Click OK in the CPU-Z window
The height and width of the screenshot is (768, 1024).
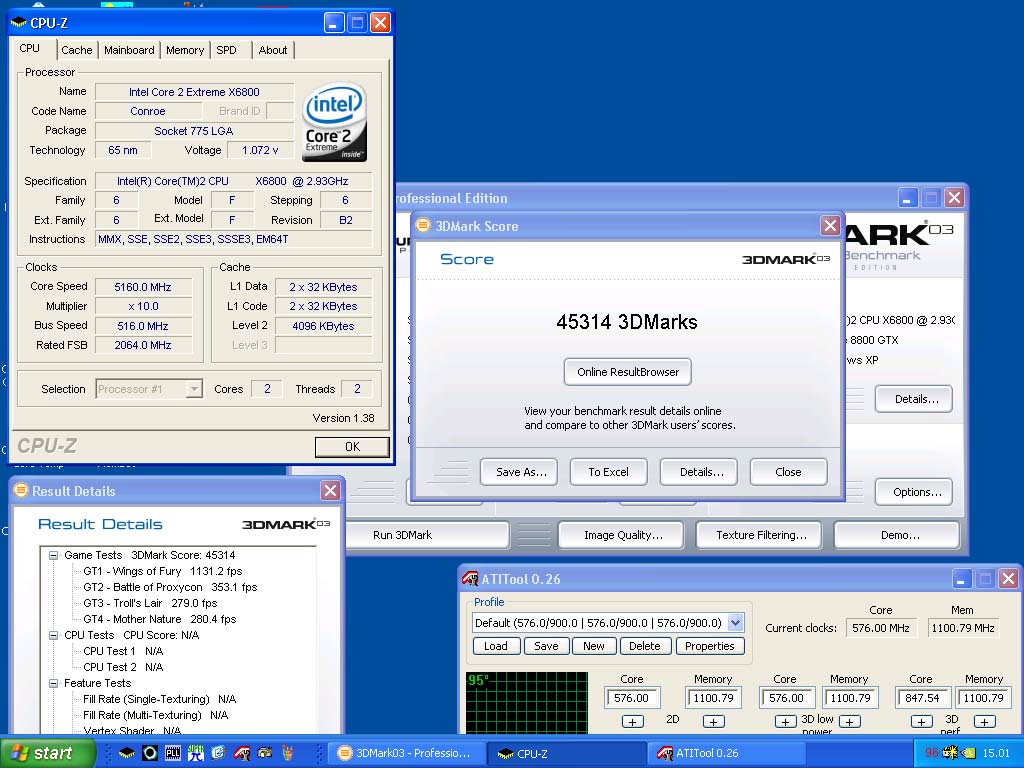pos(352,447)
